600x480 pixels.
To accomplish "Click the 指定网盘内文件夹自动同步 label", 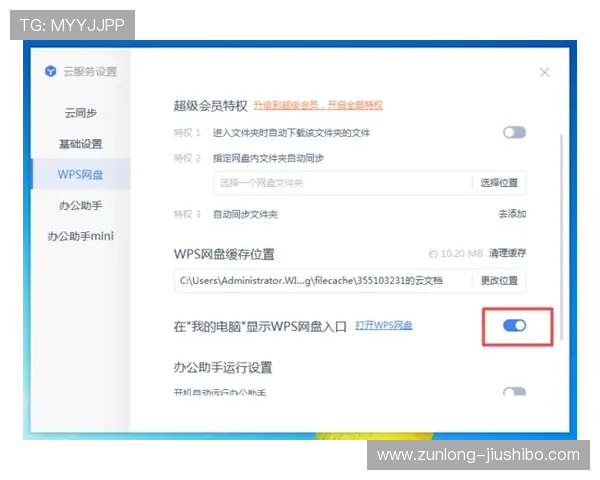I will click(268, 158).
